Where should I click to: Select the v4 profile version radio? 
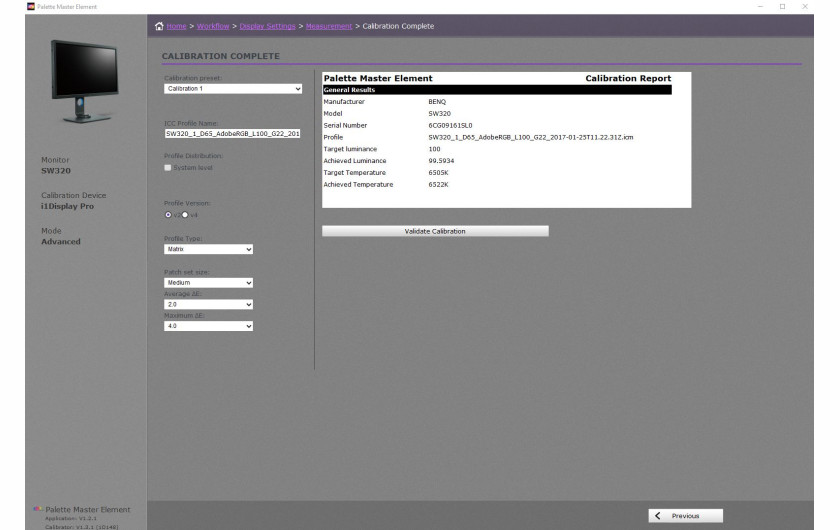(185, 215)
